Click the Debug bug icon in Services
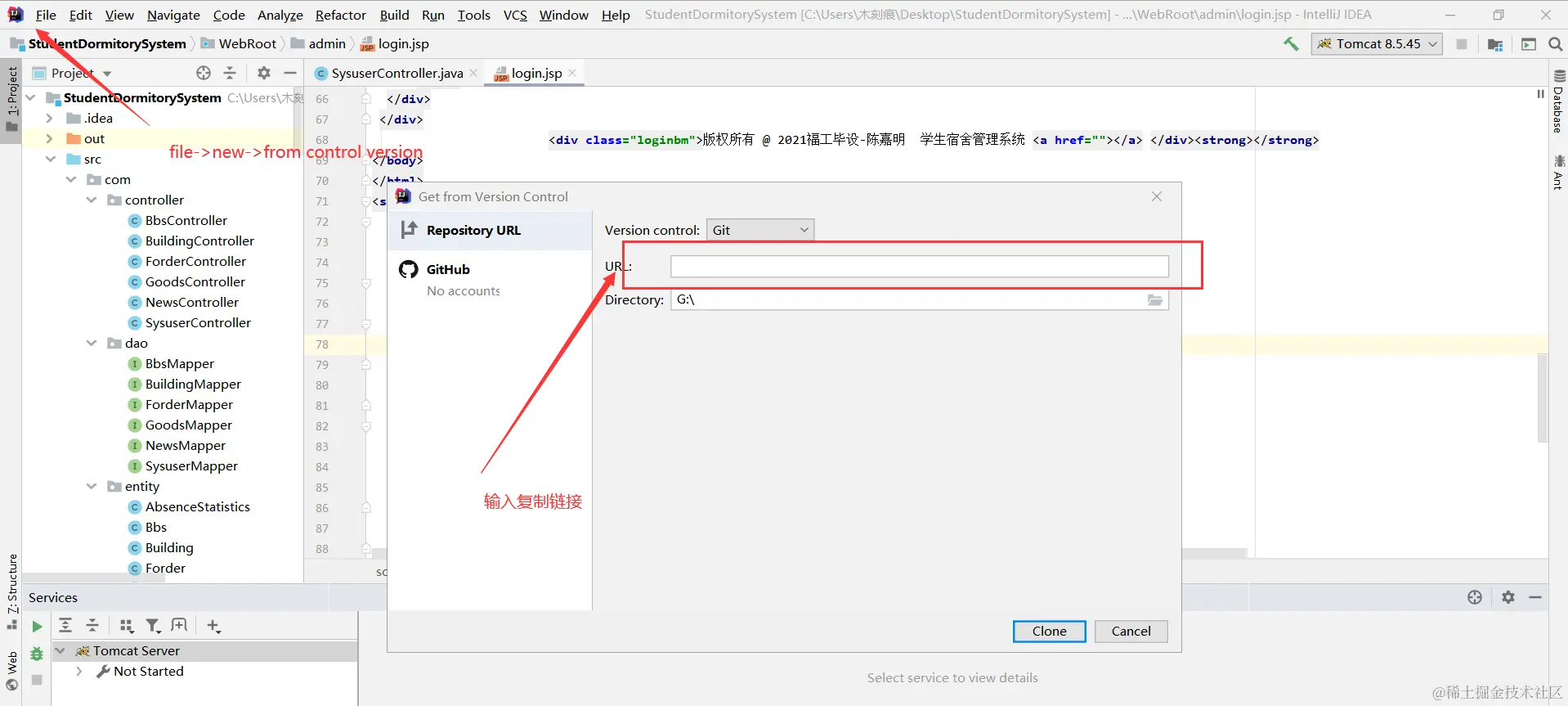 point(37,654)
